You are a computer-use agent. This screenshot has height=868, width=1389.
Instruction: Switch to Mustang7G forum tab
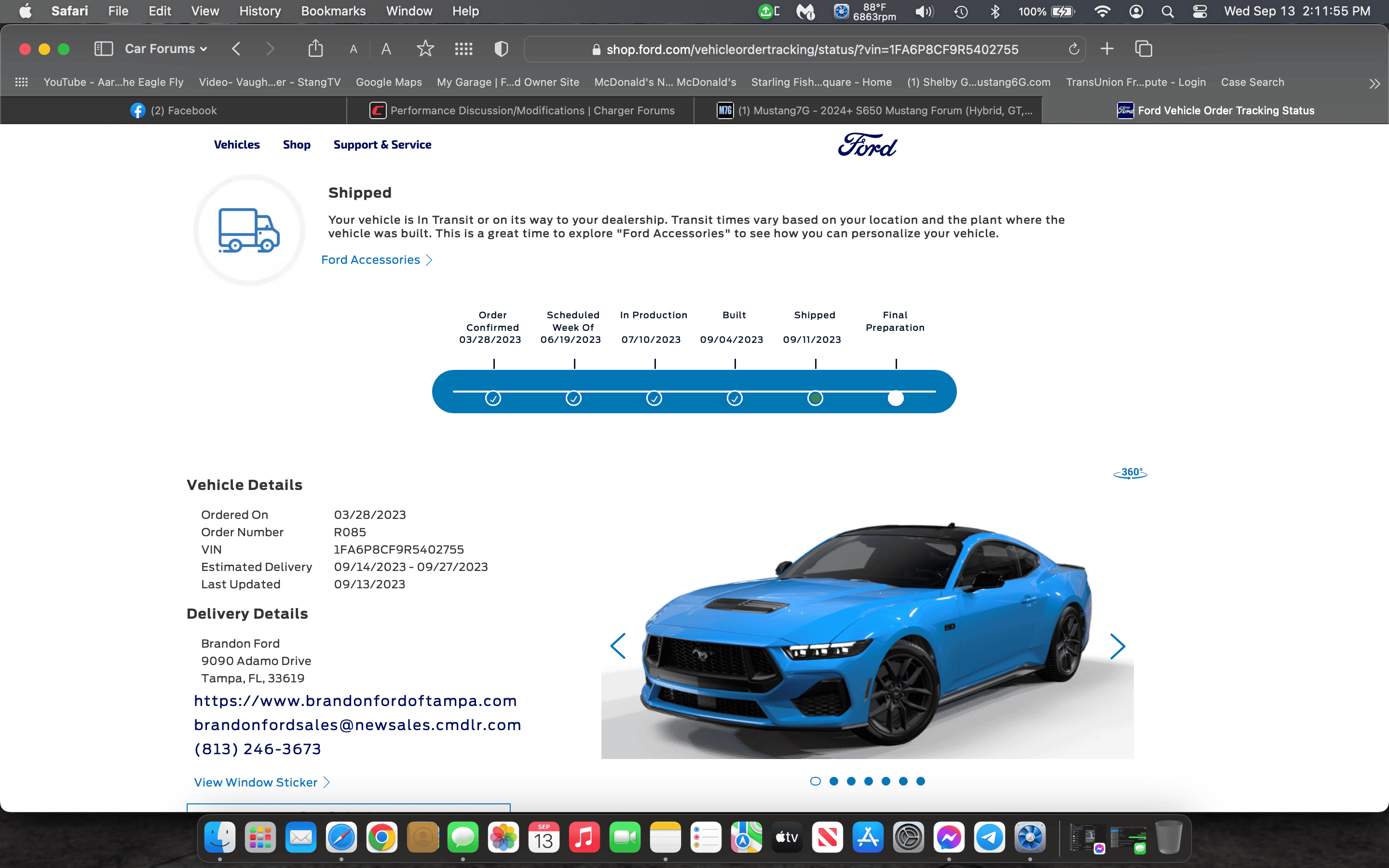click(x=868, y=110)
